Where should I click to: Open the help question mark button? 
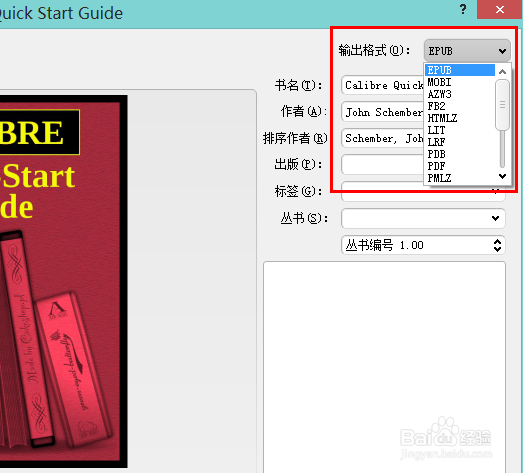click(x=463, y=9)
